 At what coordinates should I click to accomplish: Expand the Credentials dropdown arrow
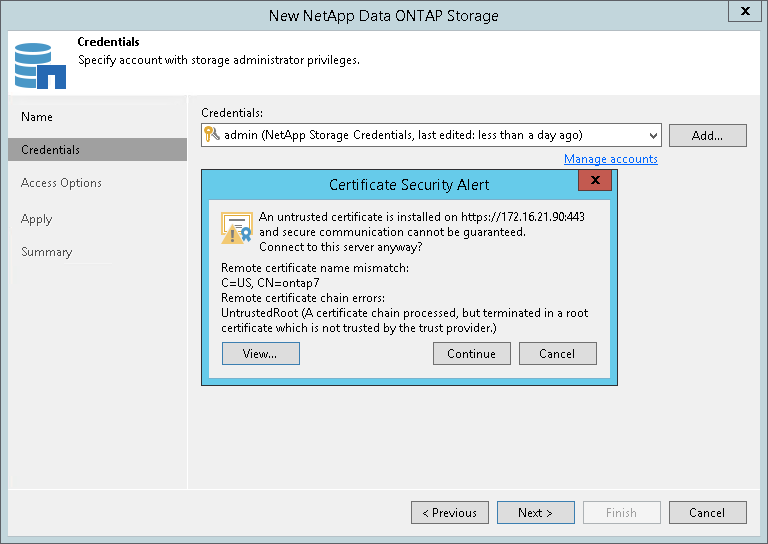click(653, 135)
